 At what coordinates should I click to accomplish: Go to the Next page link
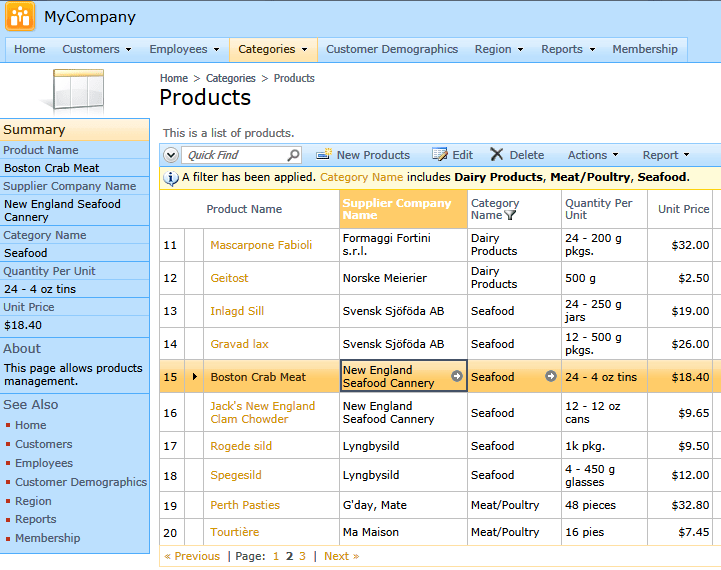[341, 556]
